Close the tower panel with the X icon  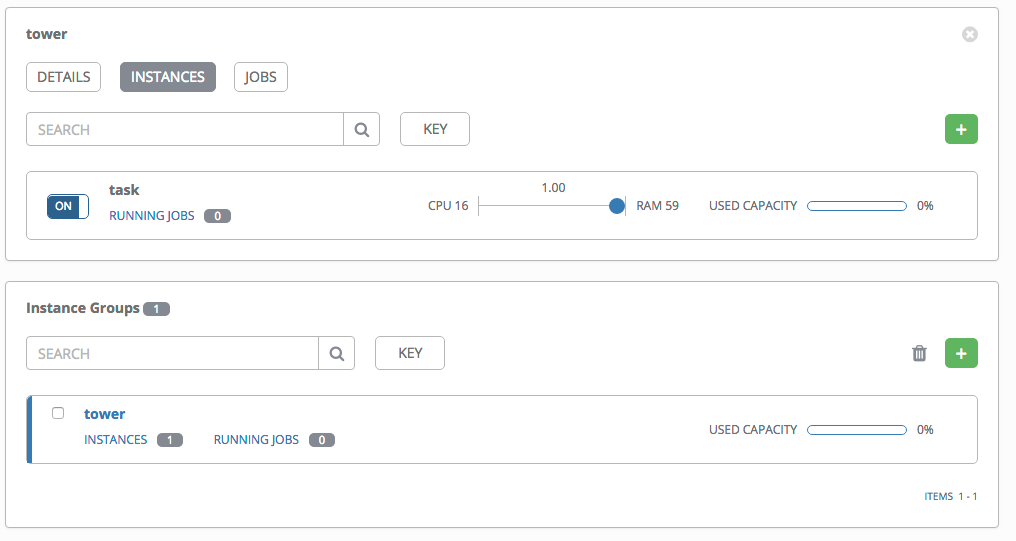[969, 34]
